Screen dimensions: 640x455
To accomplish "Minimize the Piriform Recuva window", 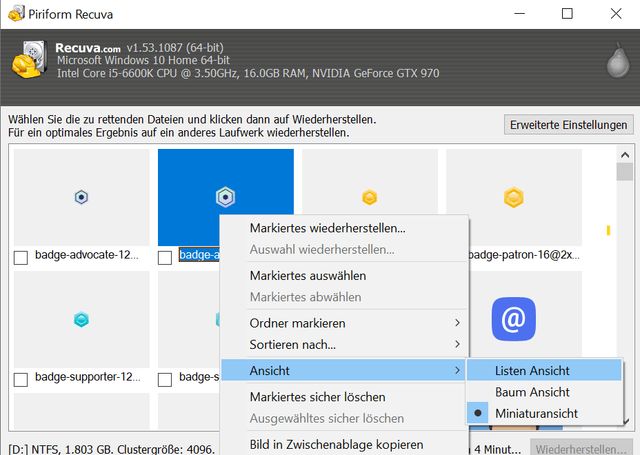I will 520,13.
